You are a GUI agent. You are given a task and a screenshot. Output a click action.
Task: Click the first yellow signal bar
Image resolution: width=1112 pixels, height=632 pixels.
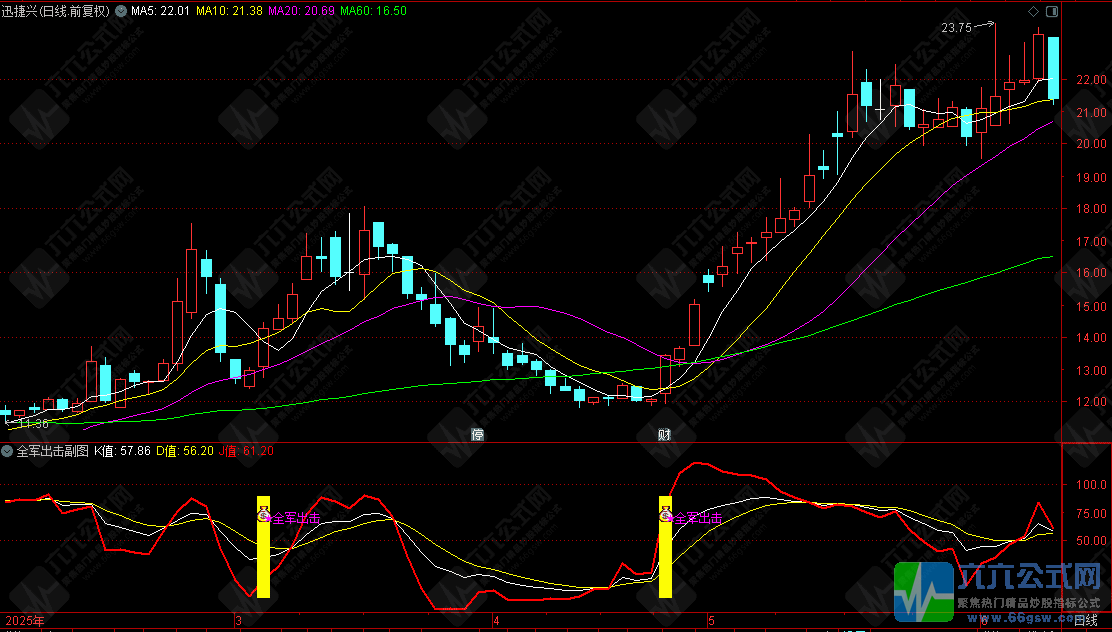tap(263, 547)
